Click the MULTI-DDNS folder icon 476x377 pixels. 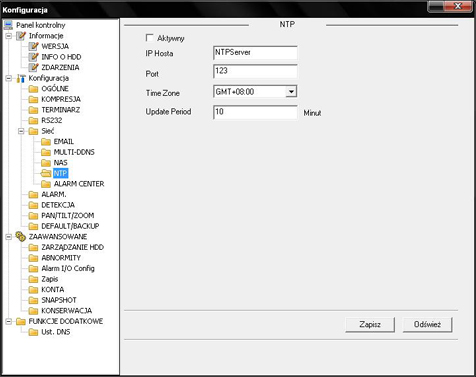click(46, 152)
